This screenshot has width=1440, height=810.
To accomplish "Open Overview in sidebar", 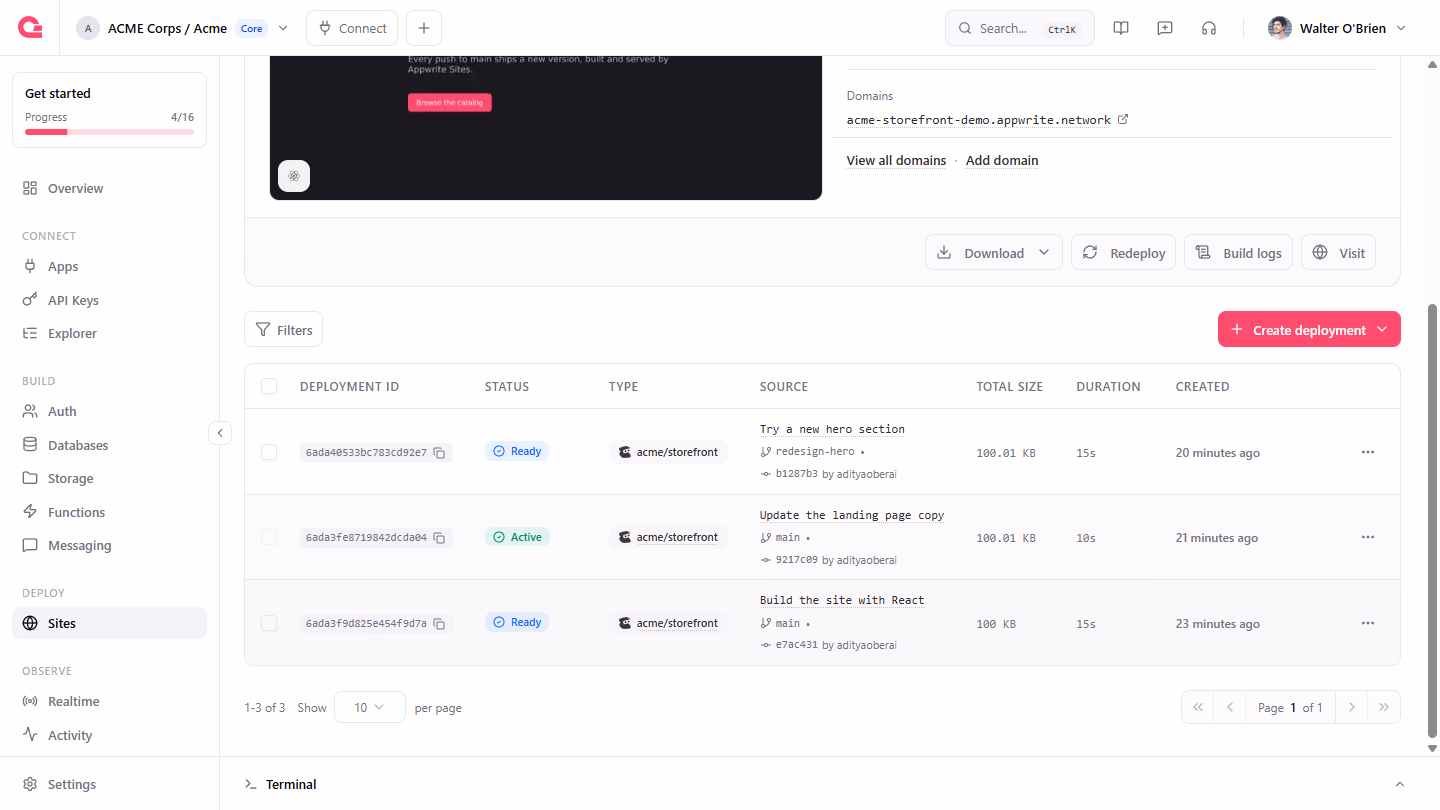I will [110, 188].
